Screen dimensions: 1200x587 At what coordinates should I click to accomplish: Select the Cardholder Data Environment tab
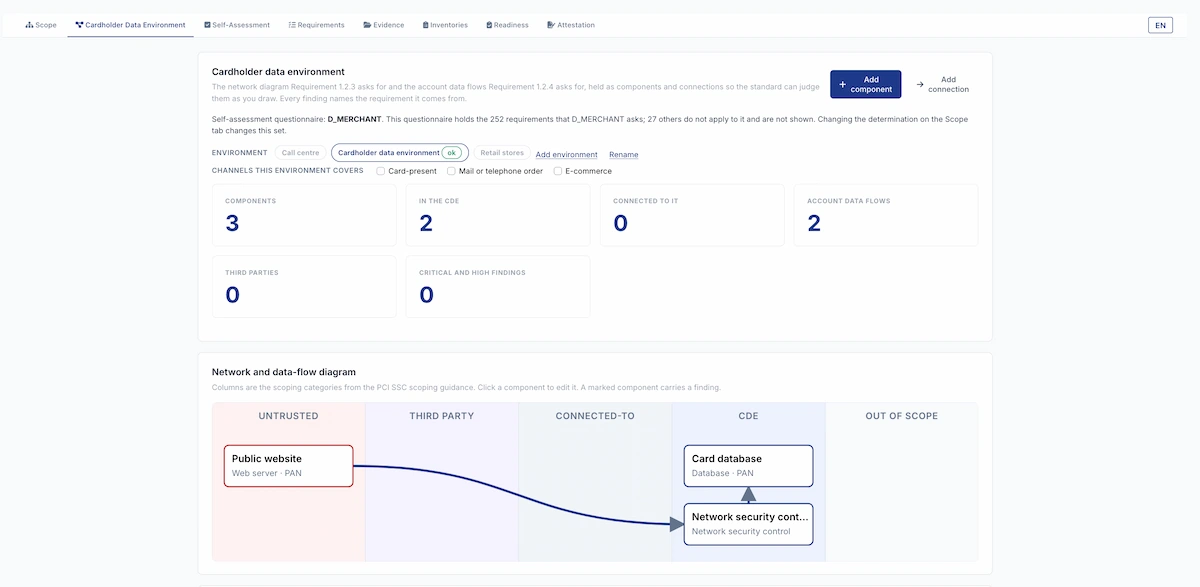[130, 25]
